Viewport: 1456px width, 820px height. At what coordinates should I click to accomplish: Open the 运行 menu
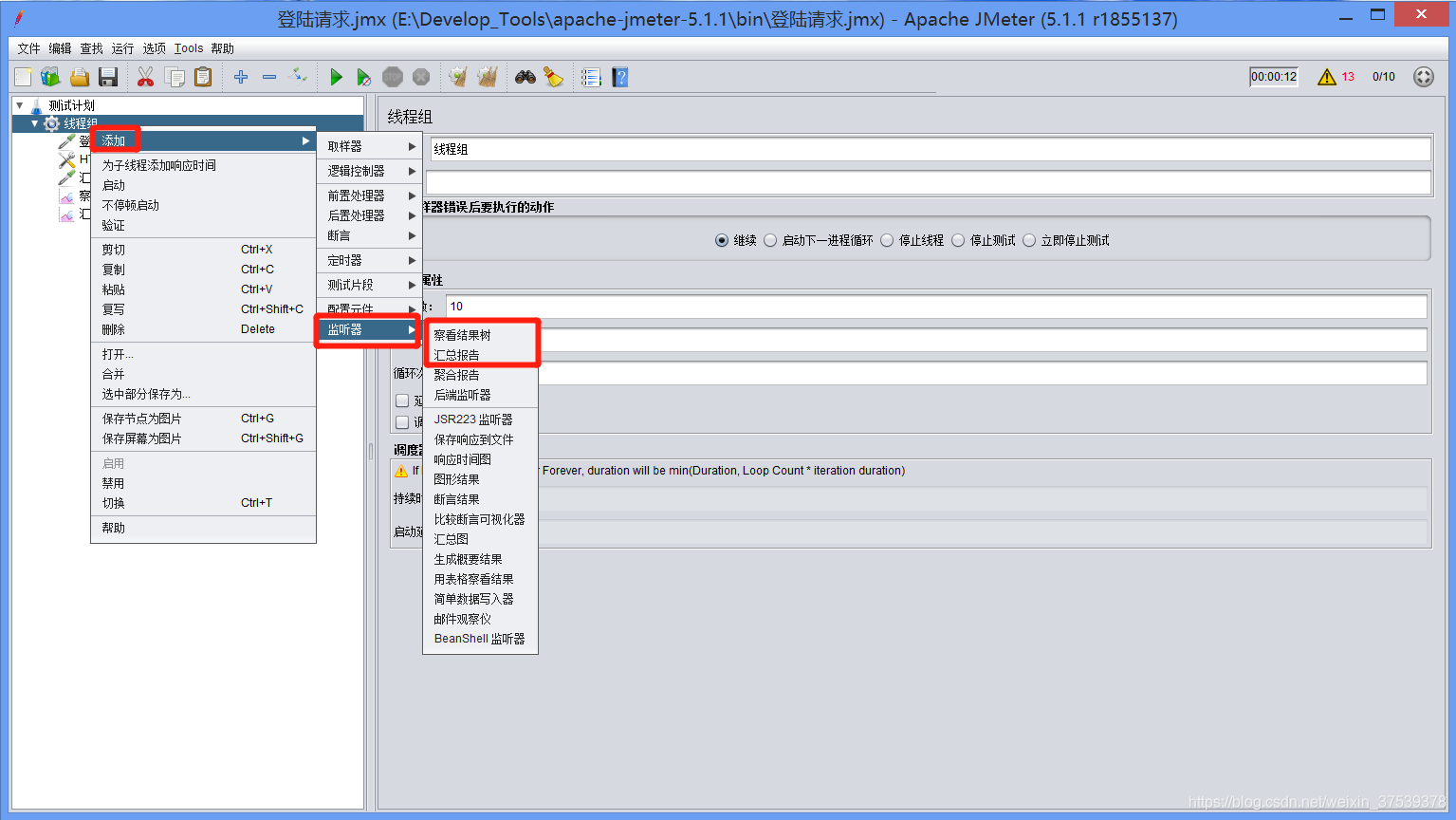pyautogui.click(x=122, y=48)
